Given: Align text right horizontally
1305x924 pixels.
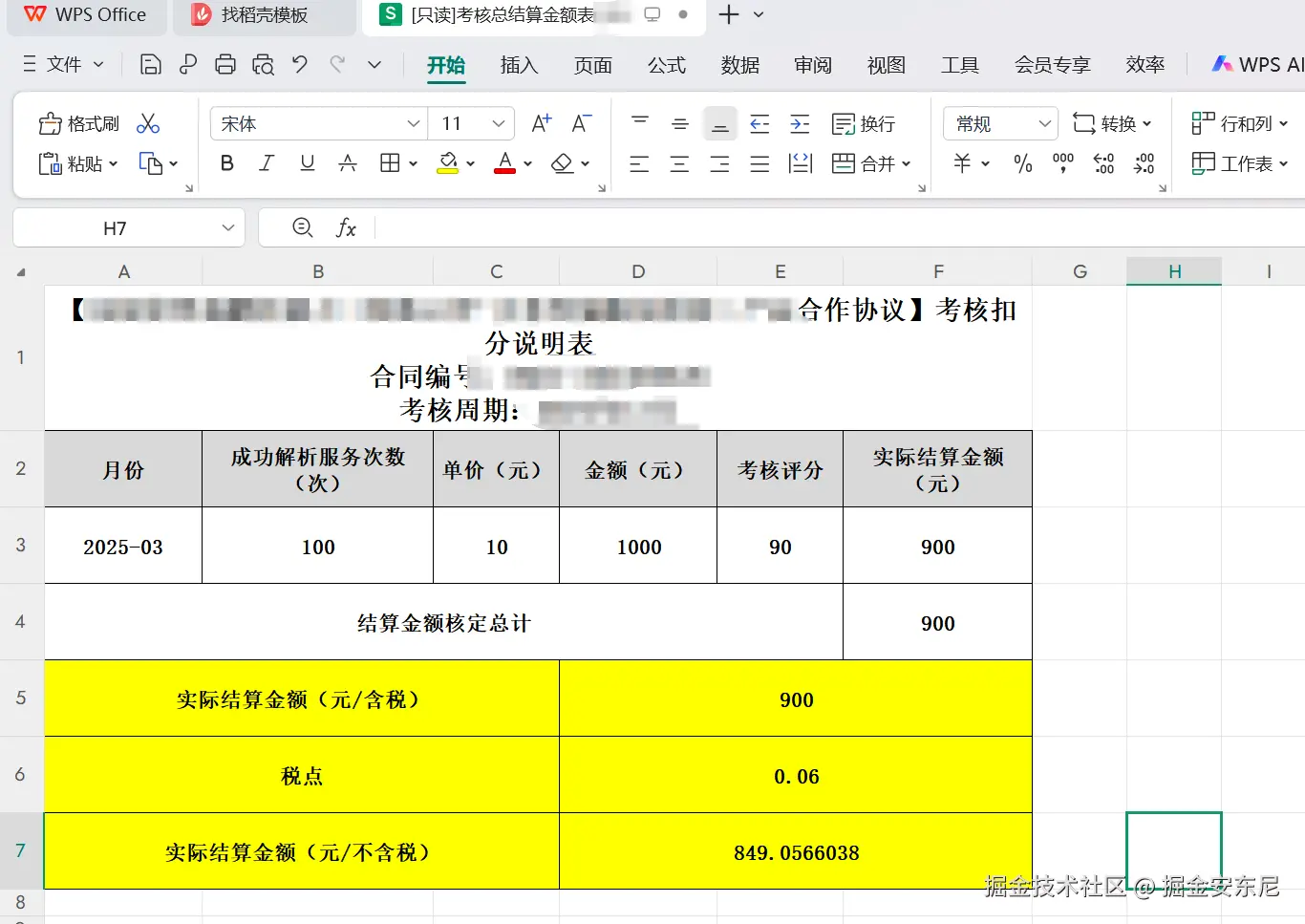Looking at the screenshot, I should (x=719, y=163).
